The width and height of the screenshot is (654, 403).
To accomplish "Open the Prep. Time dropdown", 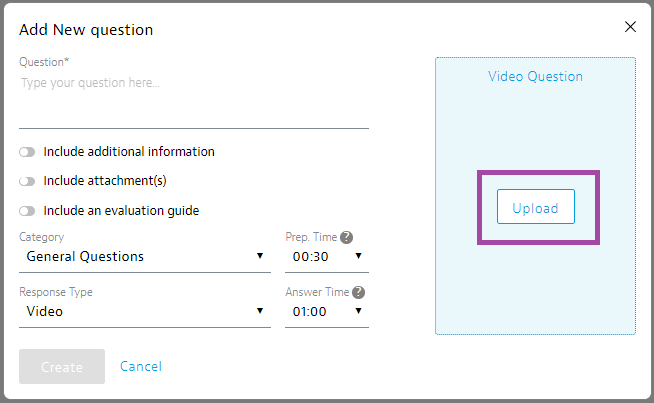I will click(x=326, y=257).
